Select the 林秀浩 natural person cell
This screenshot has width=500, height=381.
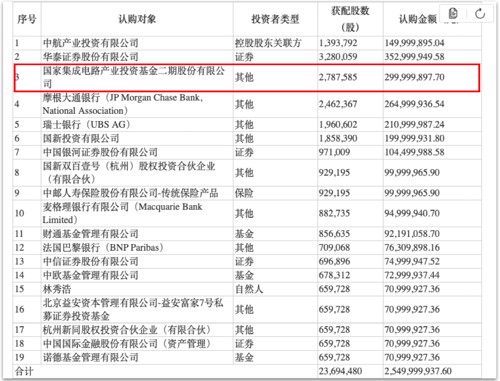[x=57, y=289]
